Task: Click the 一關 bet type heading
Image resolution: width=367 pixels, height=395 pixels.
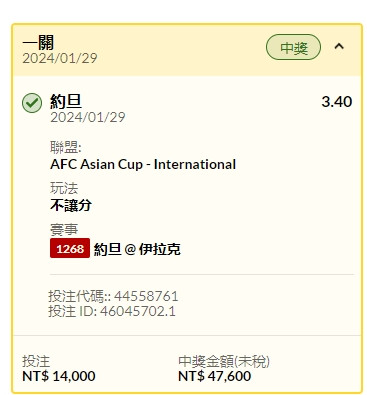Action: click(x=38, y=43)
